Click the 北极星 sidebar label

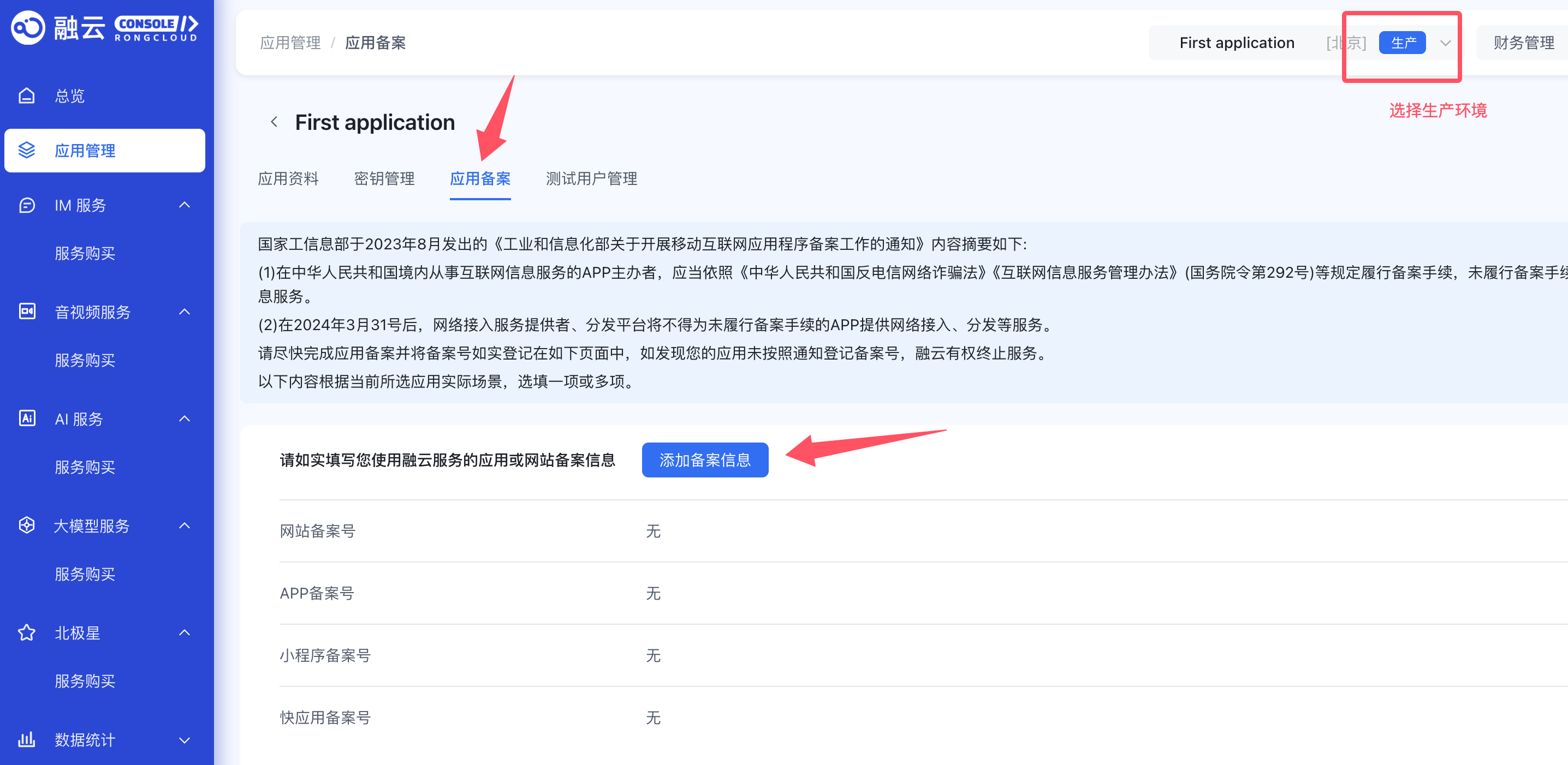tap(78, 632)
